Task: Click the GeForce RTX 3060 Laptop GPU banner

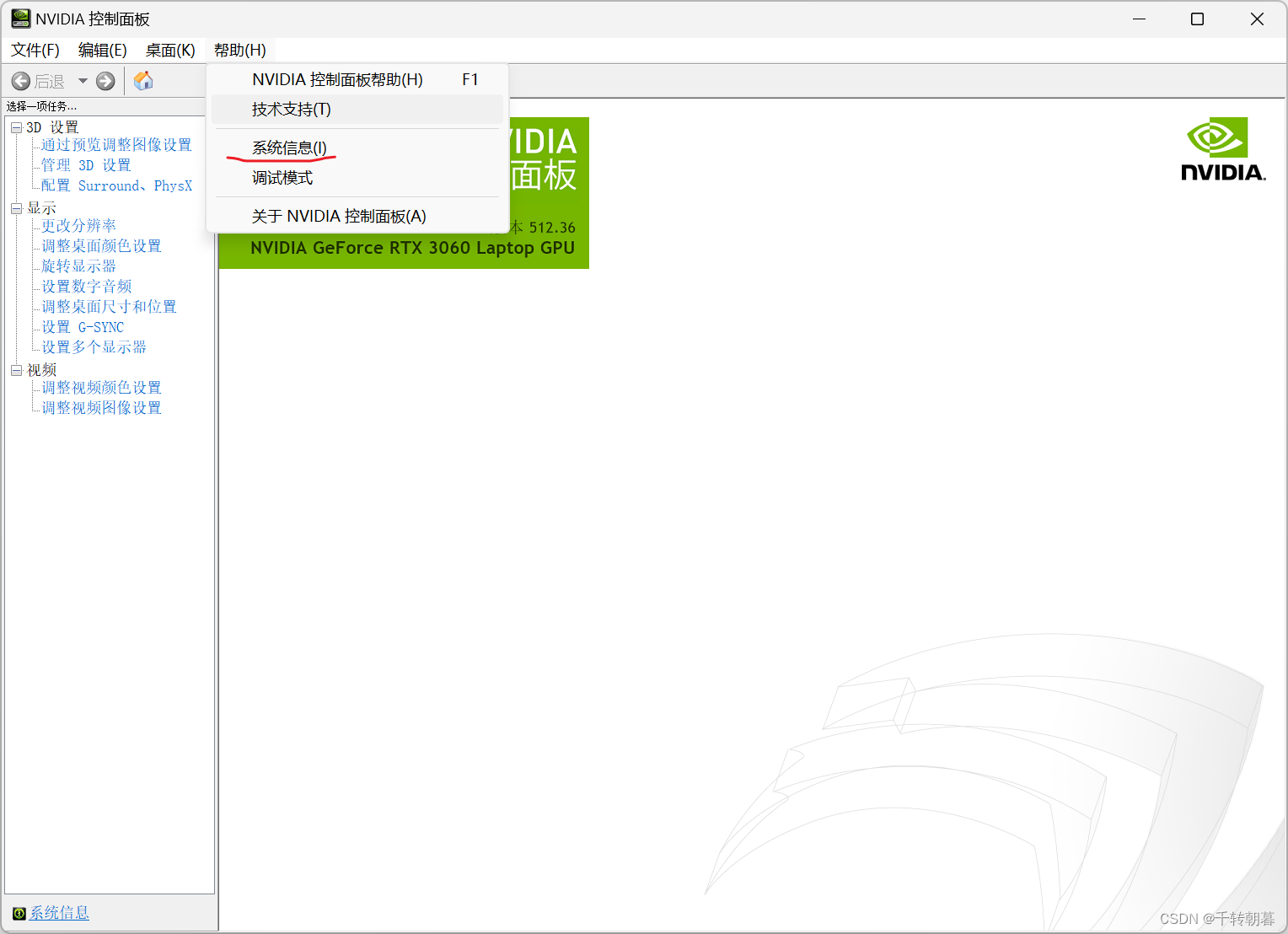Action: (412, 249)
